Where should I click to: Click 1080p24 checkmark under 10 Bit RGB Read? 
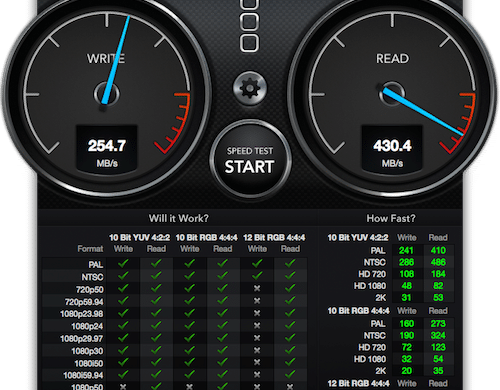[222, 325]
